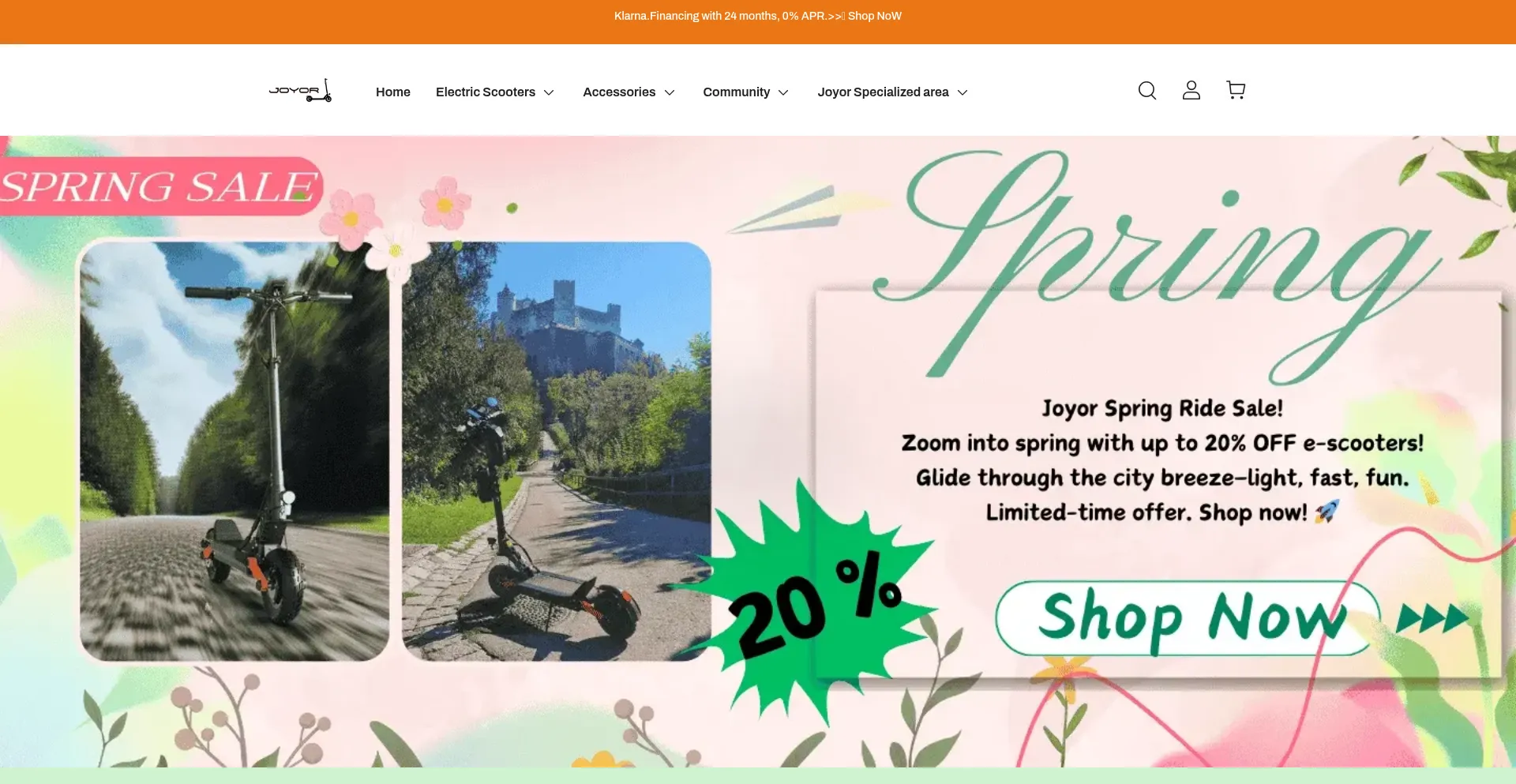The image size is (1516, 784).
Task: Expand the Joyor Specialized area chevron
Action: [963, 92]
